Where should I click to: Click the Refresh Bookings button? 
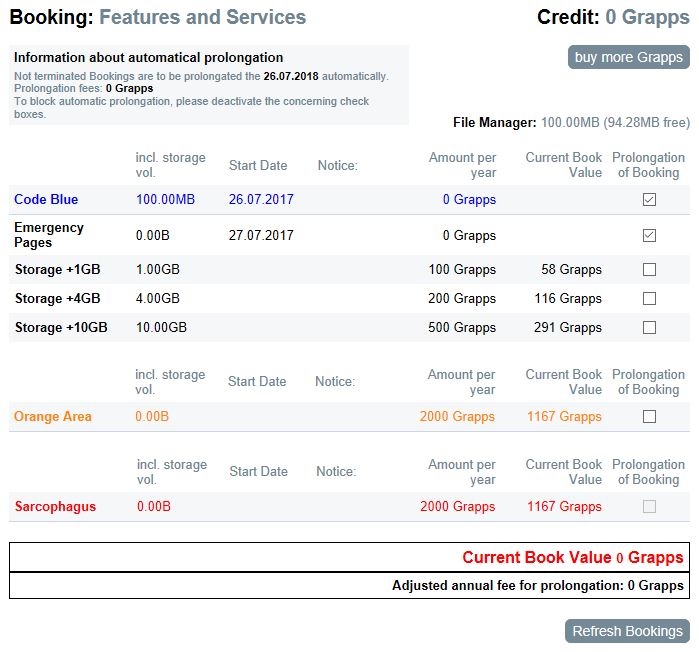point(627,631)
